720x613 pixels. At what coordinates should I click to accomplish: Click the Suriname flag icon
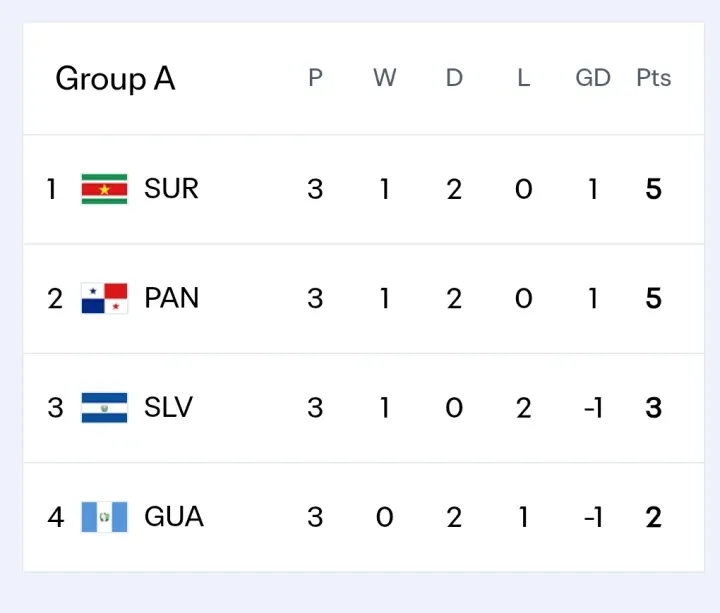(x=104, y=189)
